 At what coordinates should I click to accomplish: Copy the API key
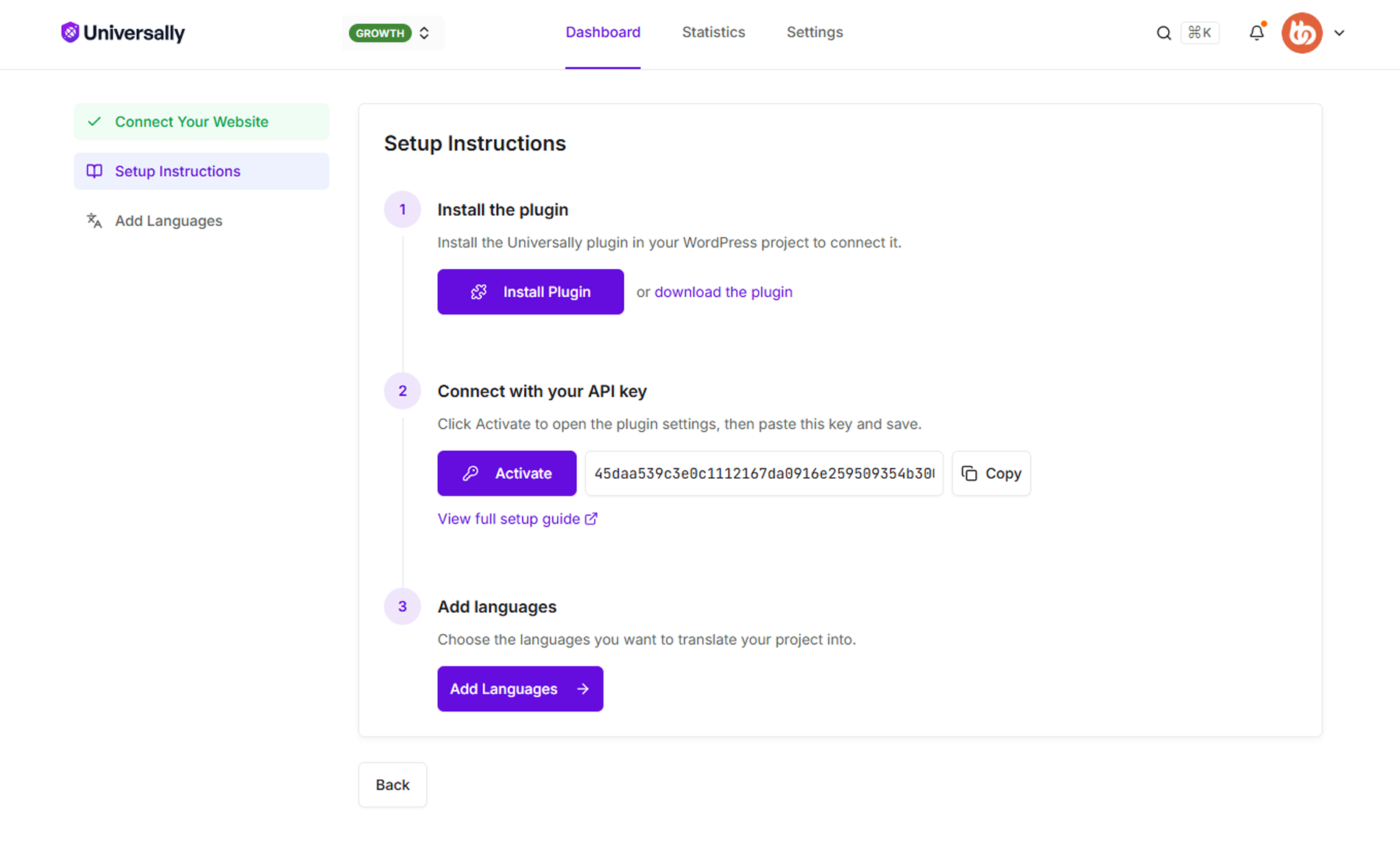coord(991,474)
